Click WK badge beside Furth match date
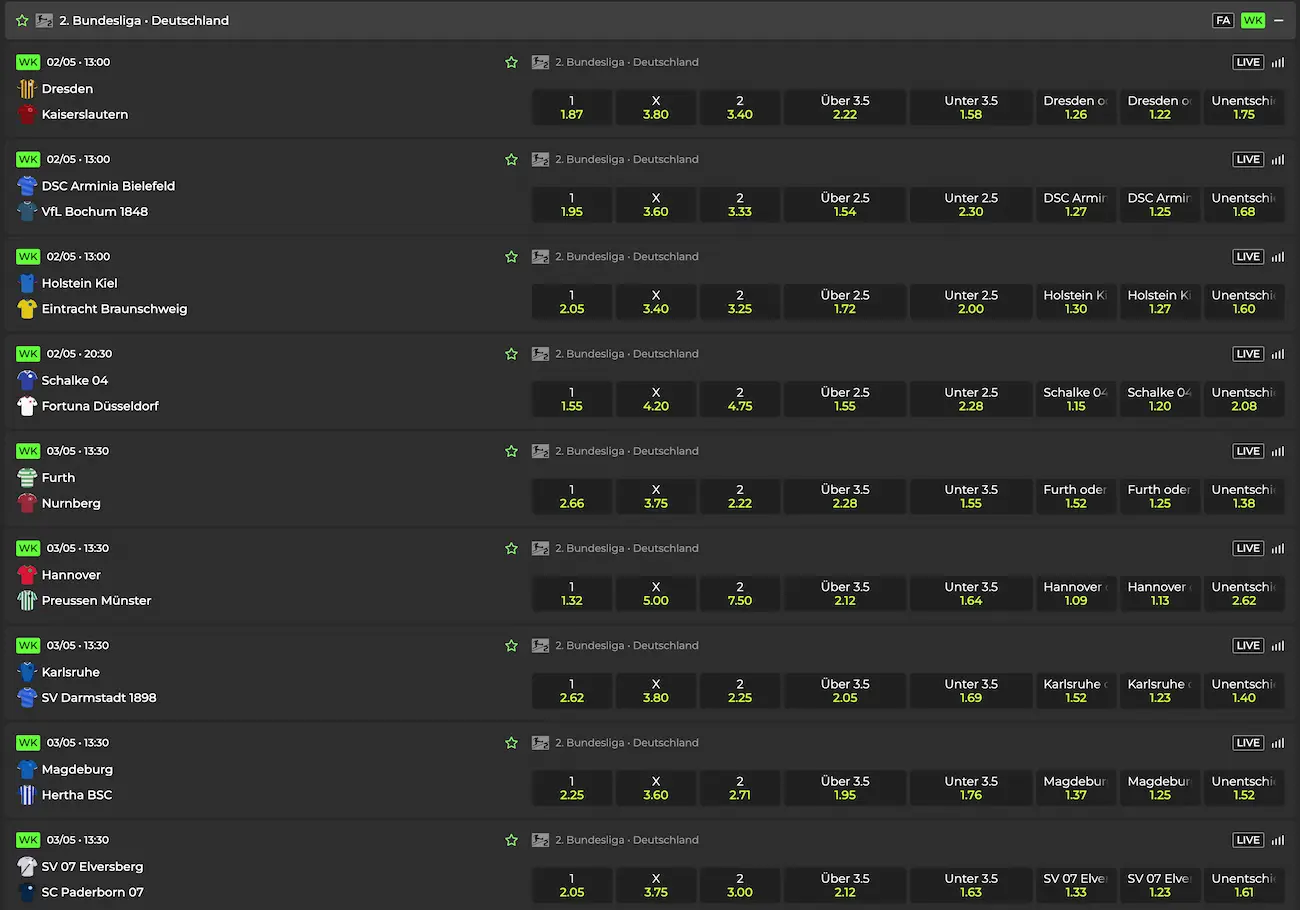Image resolution: width=1300 pixels, height=910 pixels. pos(28,451)
